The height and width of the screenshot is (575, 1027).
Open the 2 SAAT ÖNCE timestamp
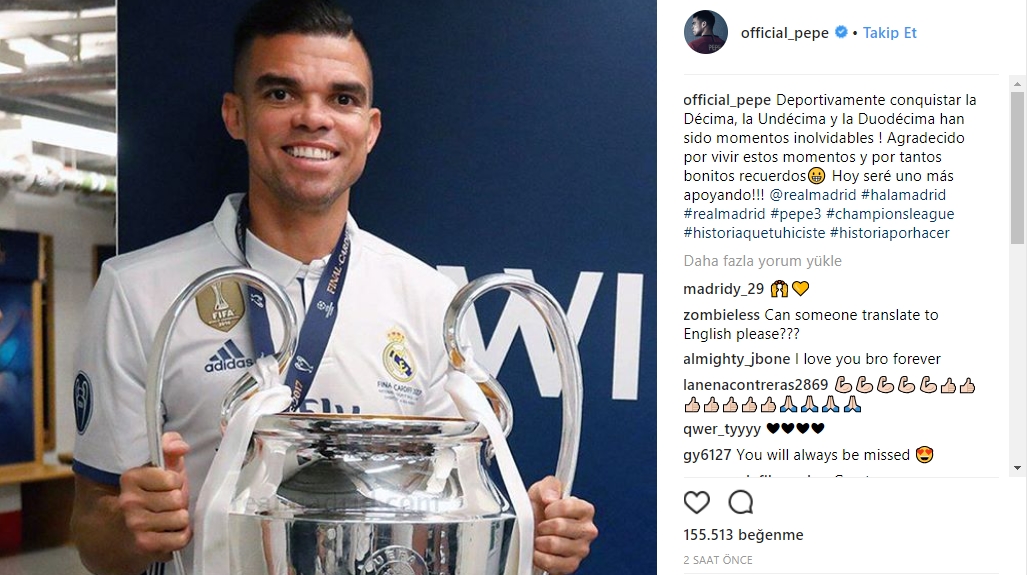(718, 560)
